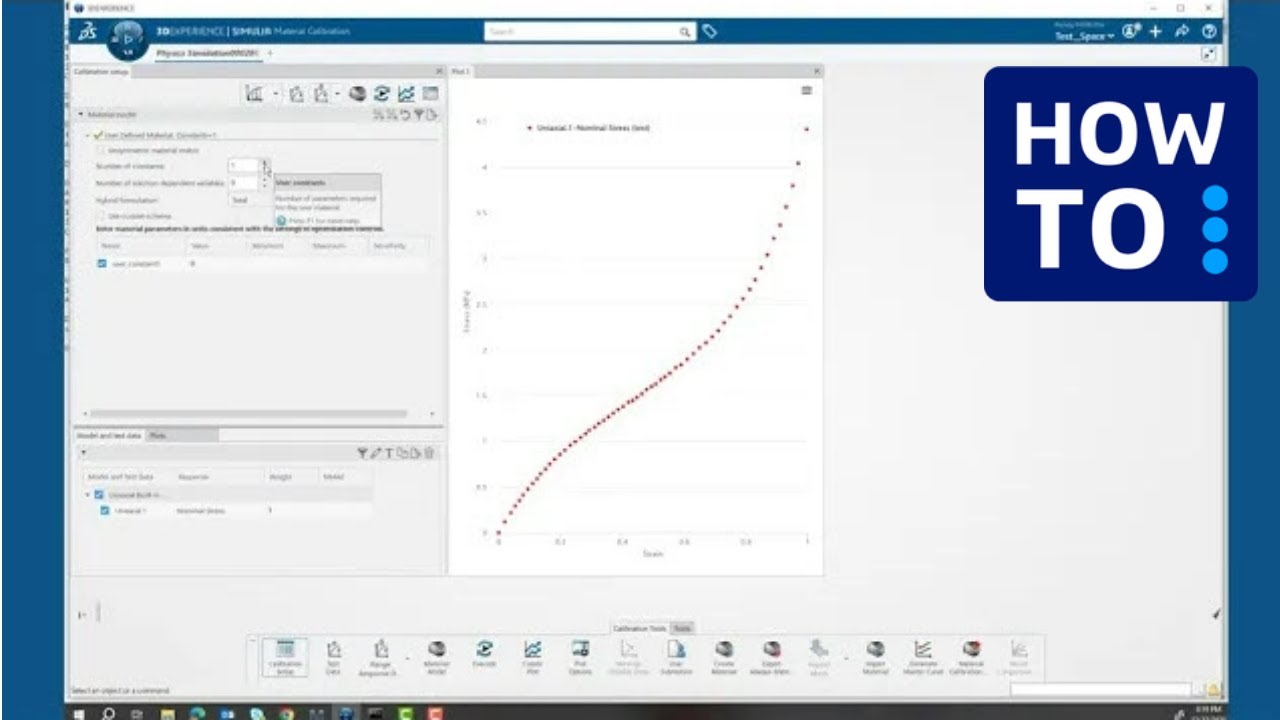Viewport: 1280px width, 720px height.
Task: Click the share arrow icon in top bar
Action: coord(1182,32)
